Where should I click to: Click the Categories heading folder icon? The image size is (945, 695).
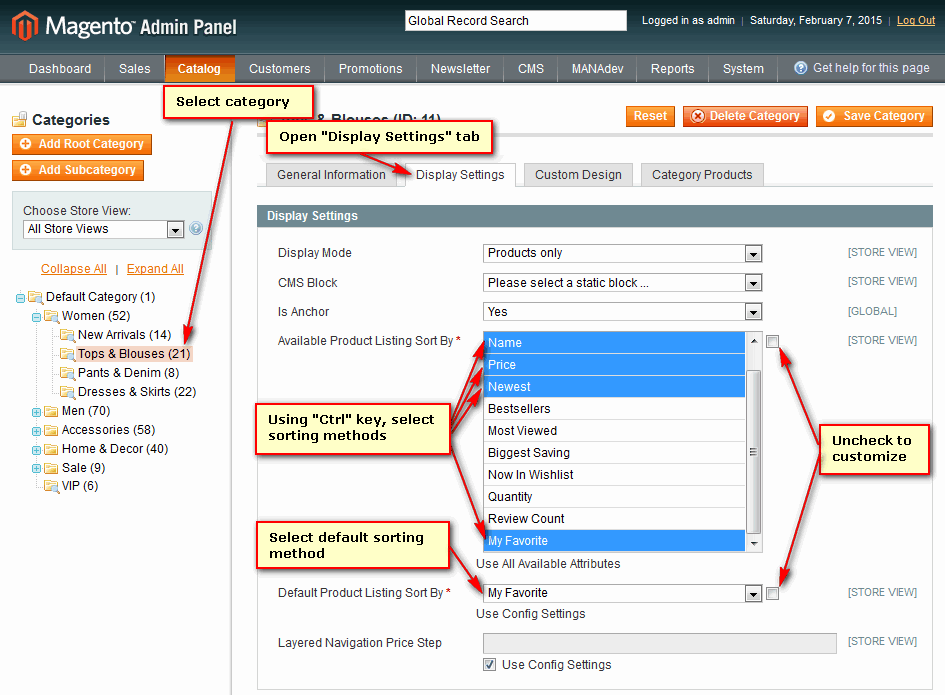pos(20,119)
